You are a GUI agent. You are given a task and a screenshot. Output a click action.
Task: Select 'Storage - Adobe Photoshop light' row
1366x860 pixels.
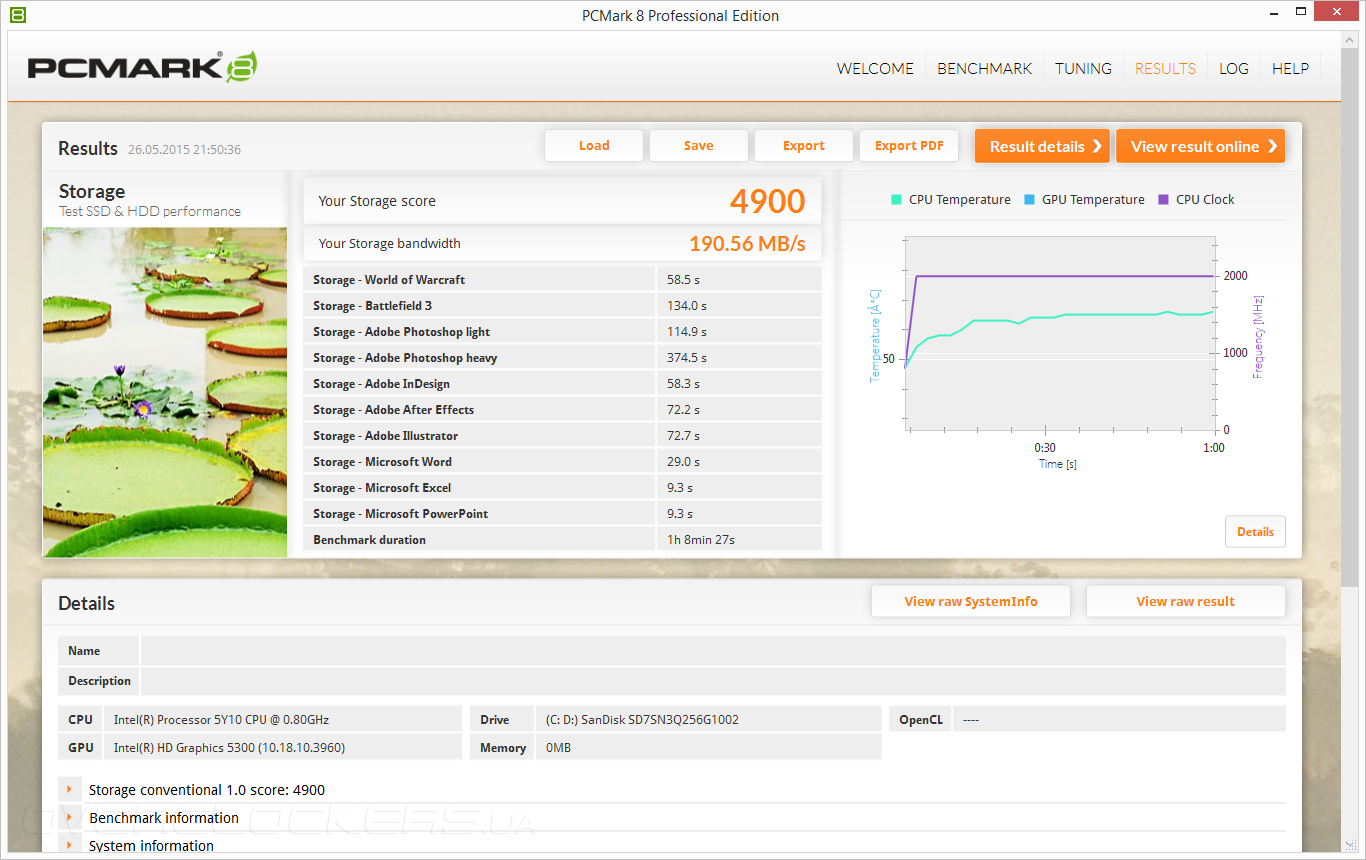562,332
